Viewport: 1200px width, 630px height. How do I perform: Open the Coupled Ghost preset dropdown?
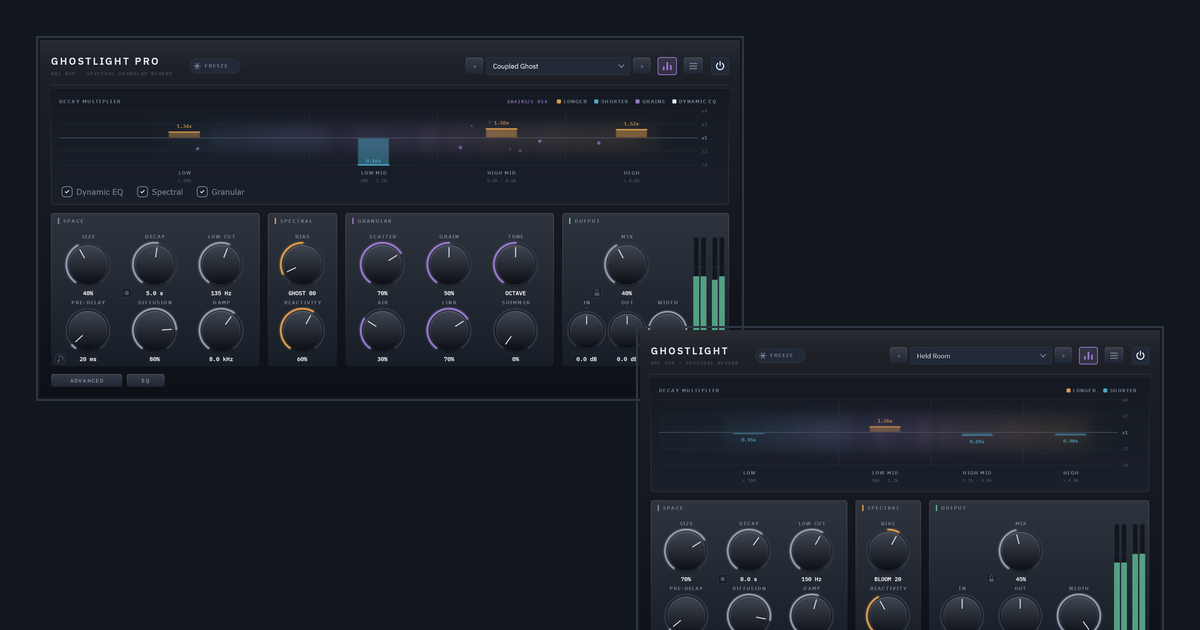coord(558,66)
